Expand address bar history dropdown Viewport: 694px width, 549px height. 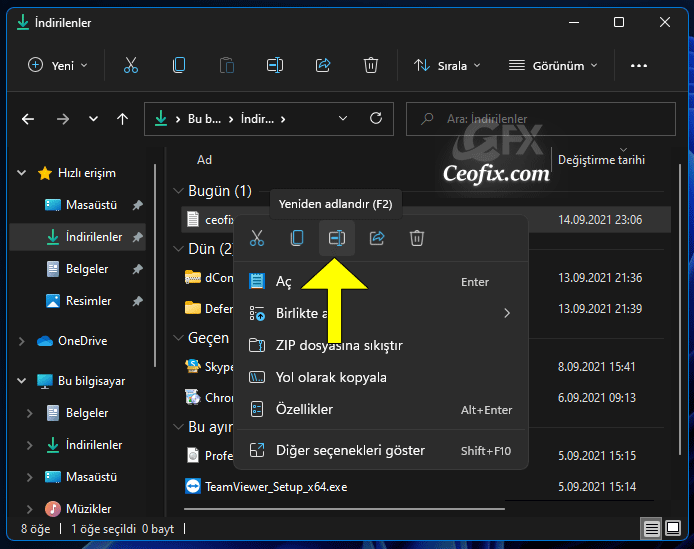click(x=343, y=118)
